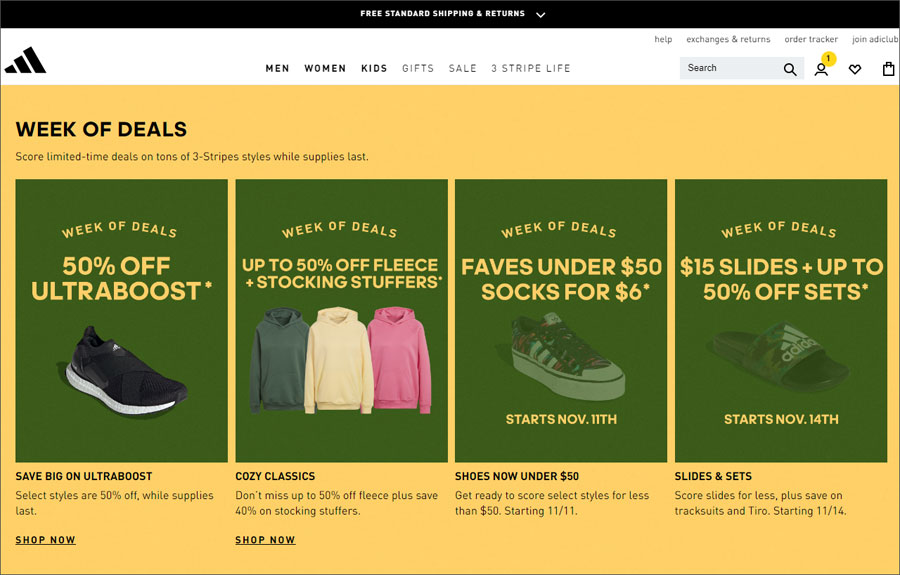Click the SHOES NOW UNDER $50 heading
900x575 pixels.
[x=517, y=476]
